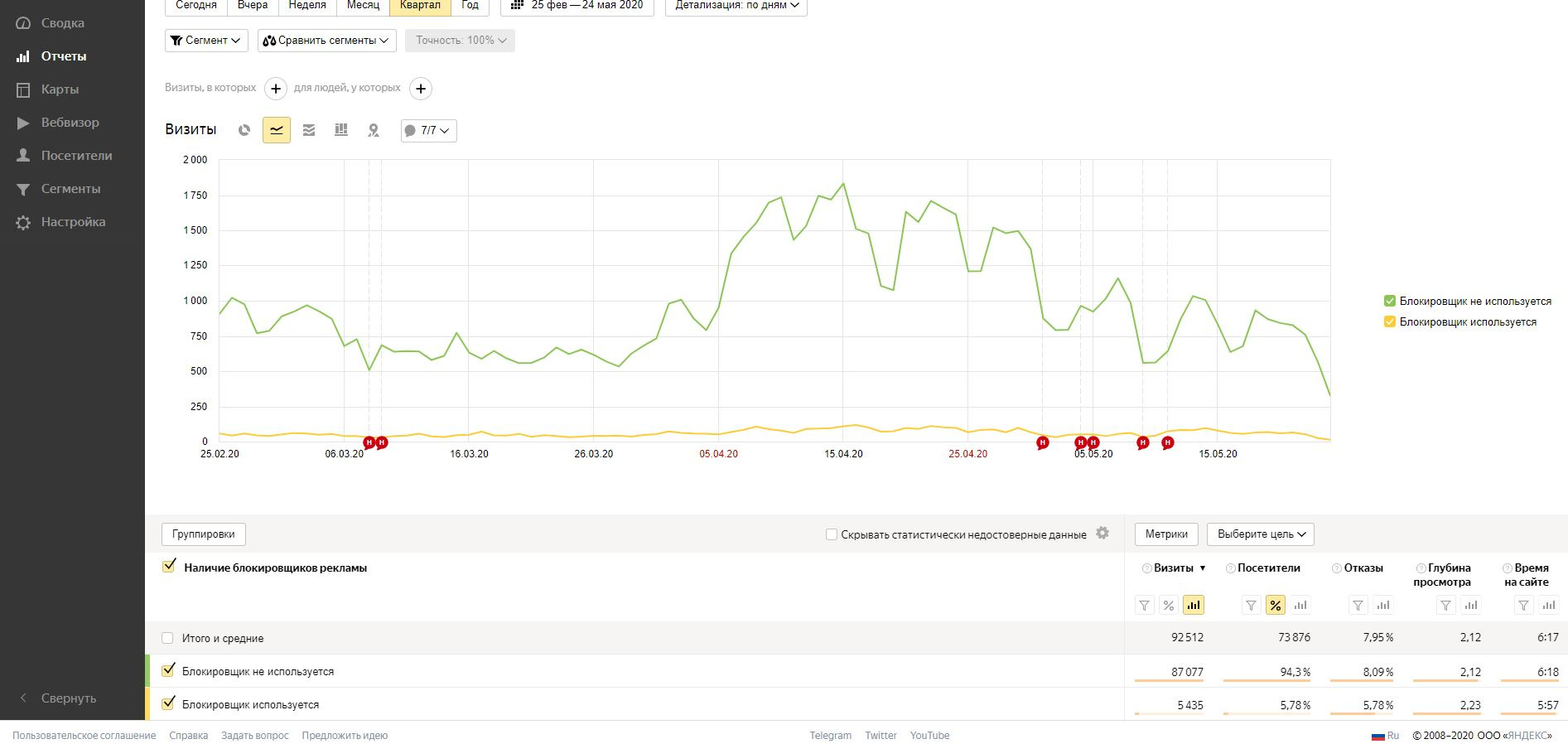Open Детализация: по дням dropdown

pos(736,5)
